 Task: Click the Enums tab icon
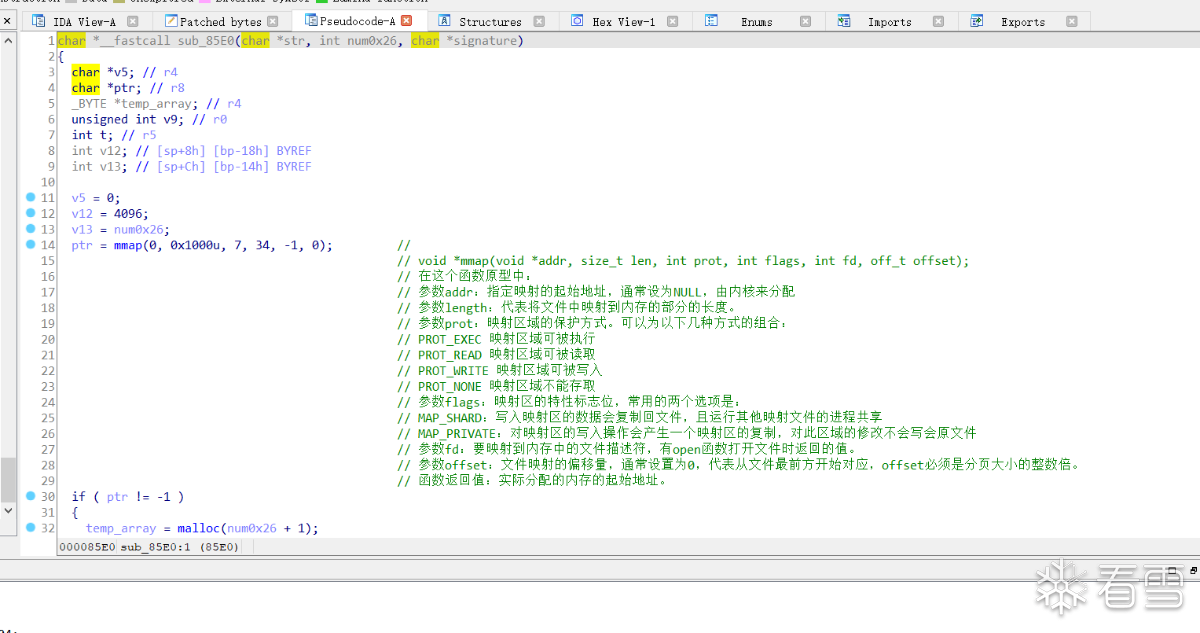coord(711,21)
